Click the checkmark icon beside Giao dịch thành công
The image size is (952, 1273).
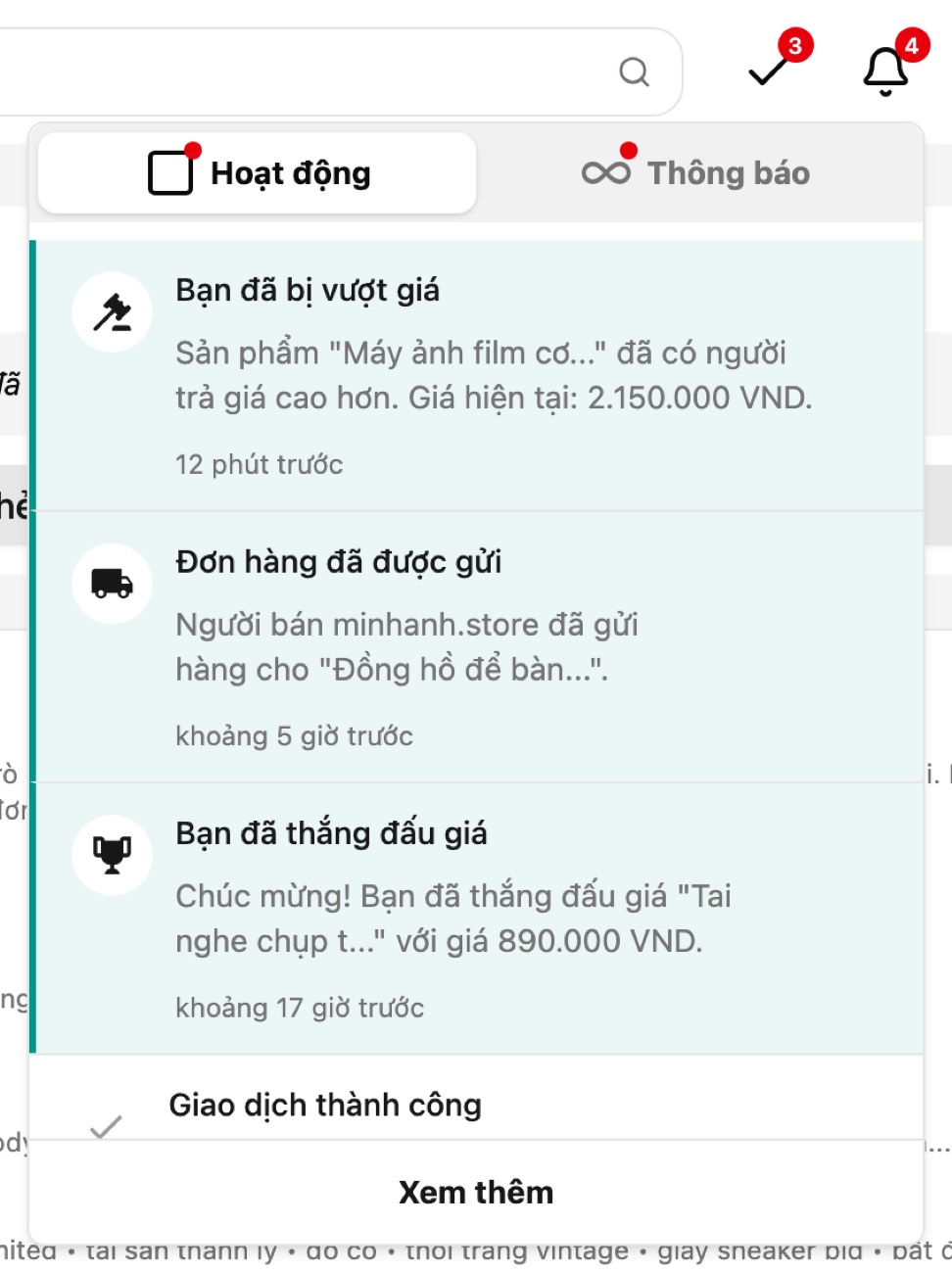pyautogui.click(x=106, y=1127)
